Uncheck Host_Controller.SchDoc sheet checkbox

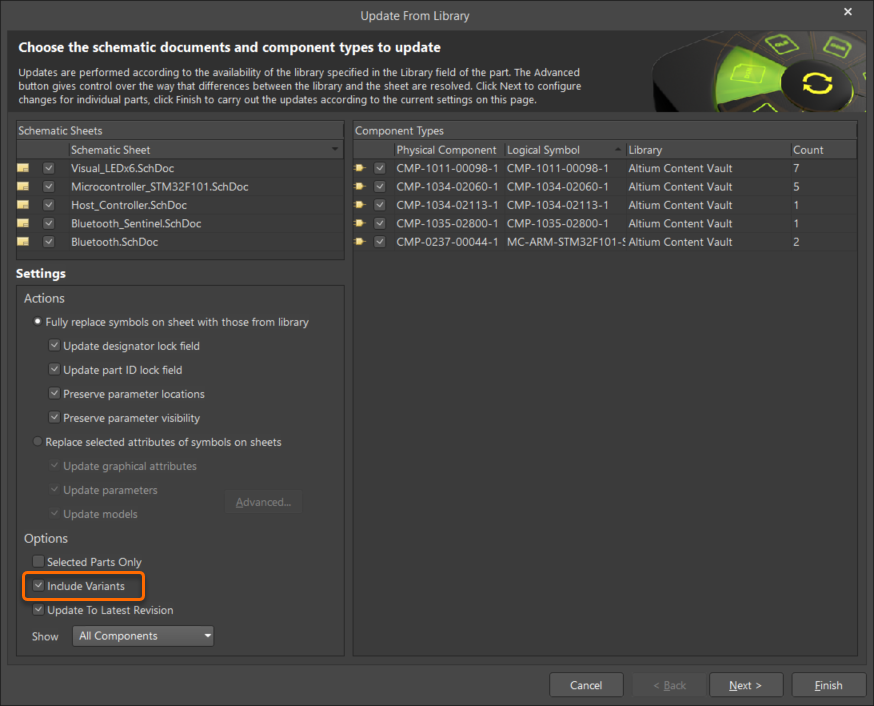(x=49, y=205)
